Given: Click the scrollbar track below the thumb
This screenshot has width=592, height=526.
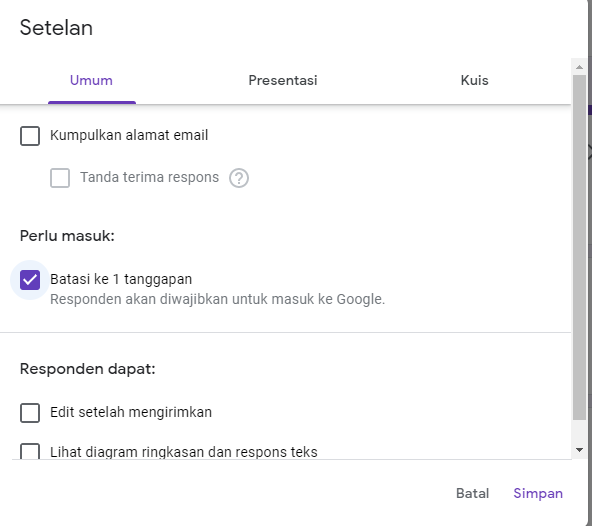Looking at the screenshot, I should [579, 431].
